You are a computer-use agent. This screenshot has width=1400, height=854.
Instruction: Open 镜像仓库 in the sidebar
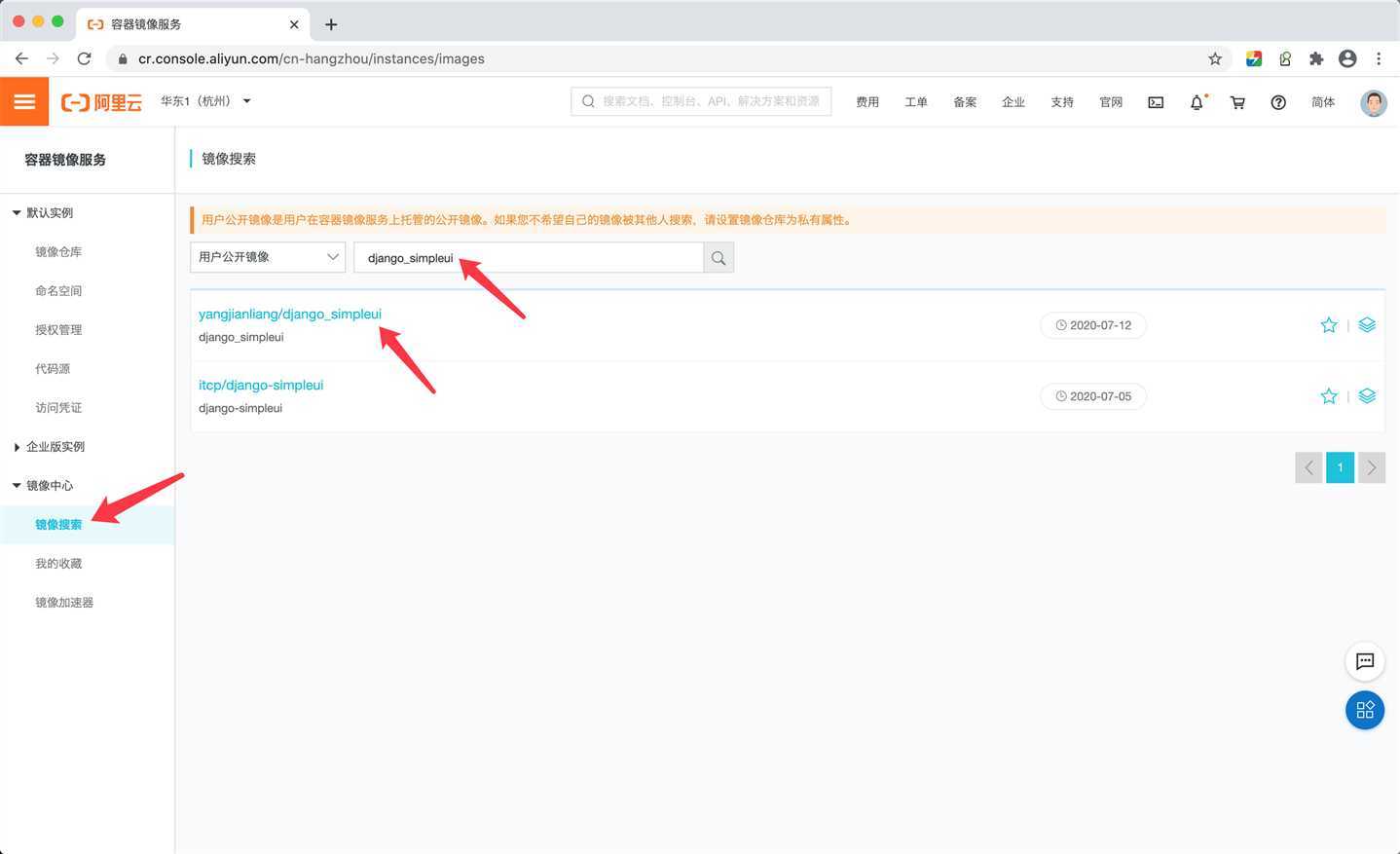[x=58, y=251]
